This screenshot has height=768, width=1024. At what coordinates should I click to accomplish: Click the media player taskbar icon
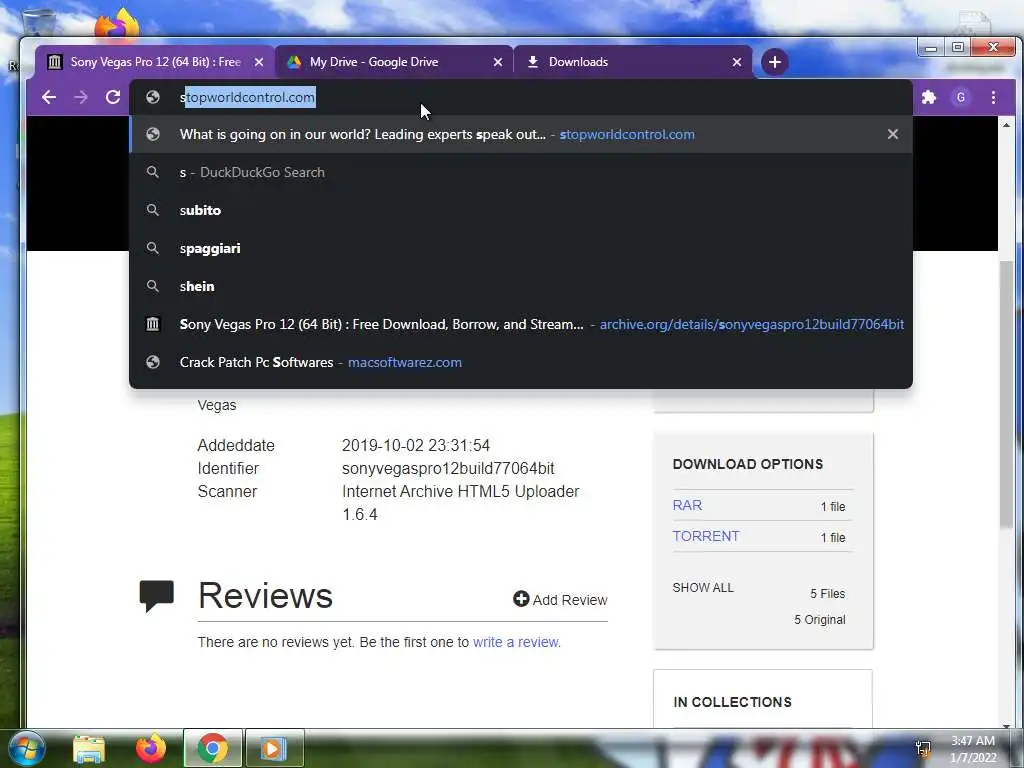click(x=274, y=748)
